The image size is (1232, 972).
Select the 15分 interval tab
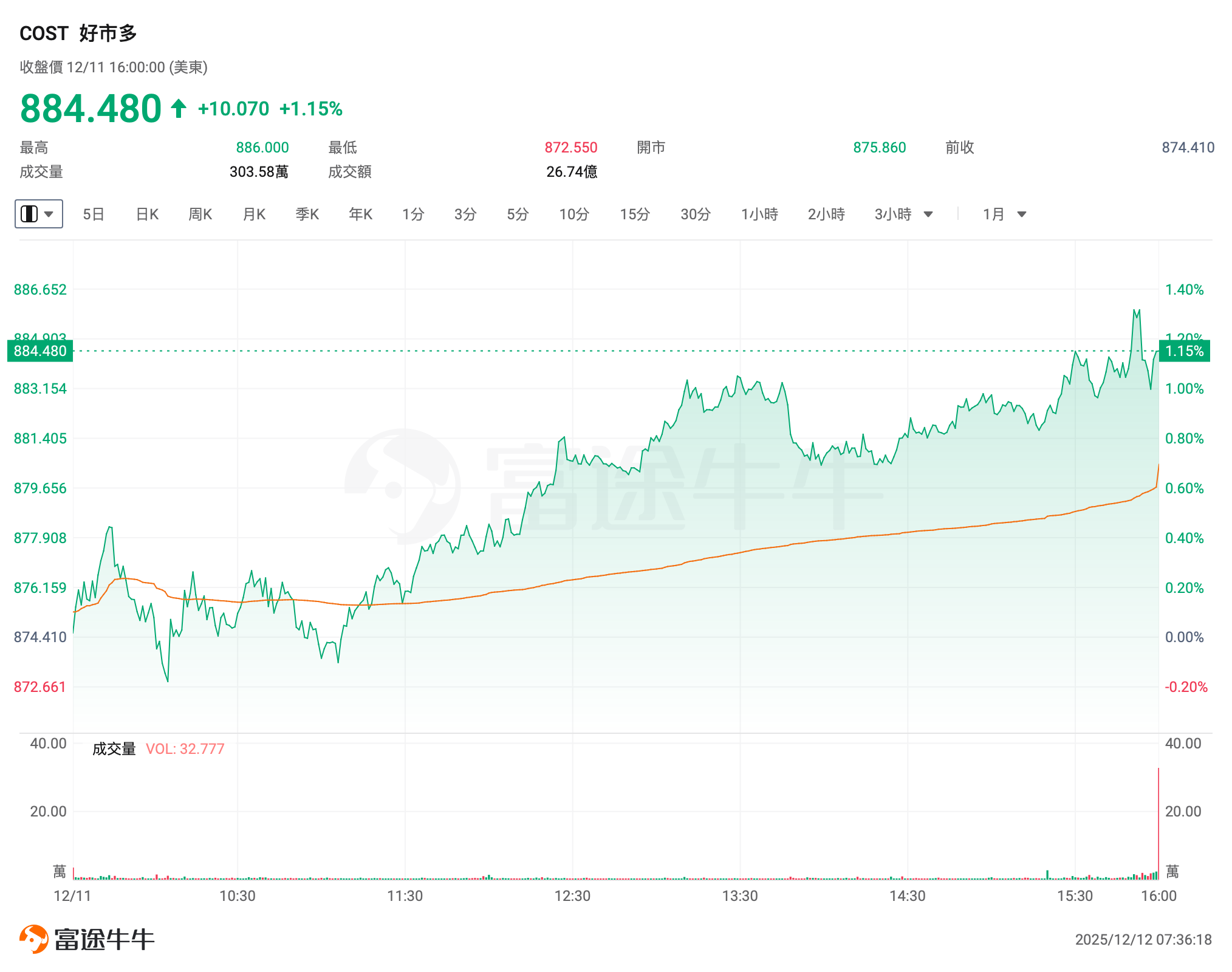(635, 214)
